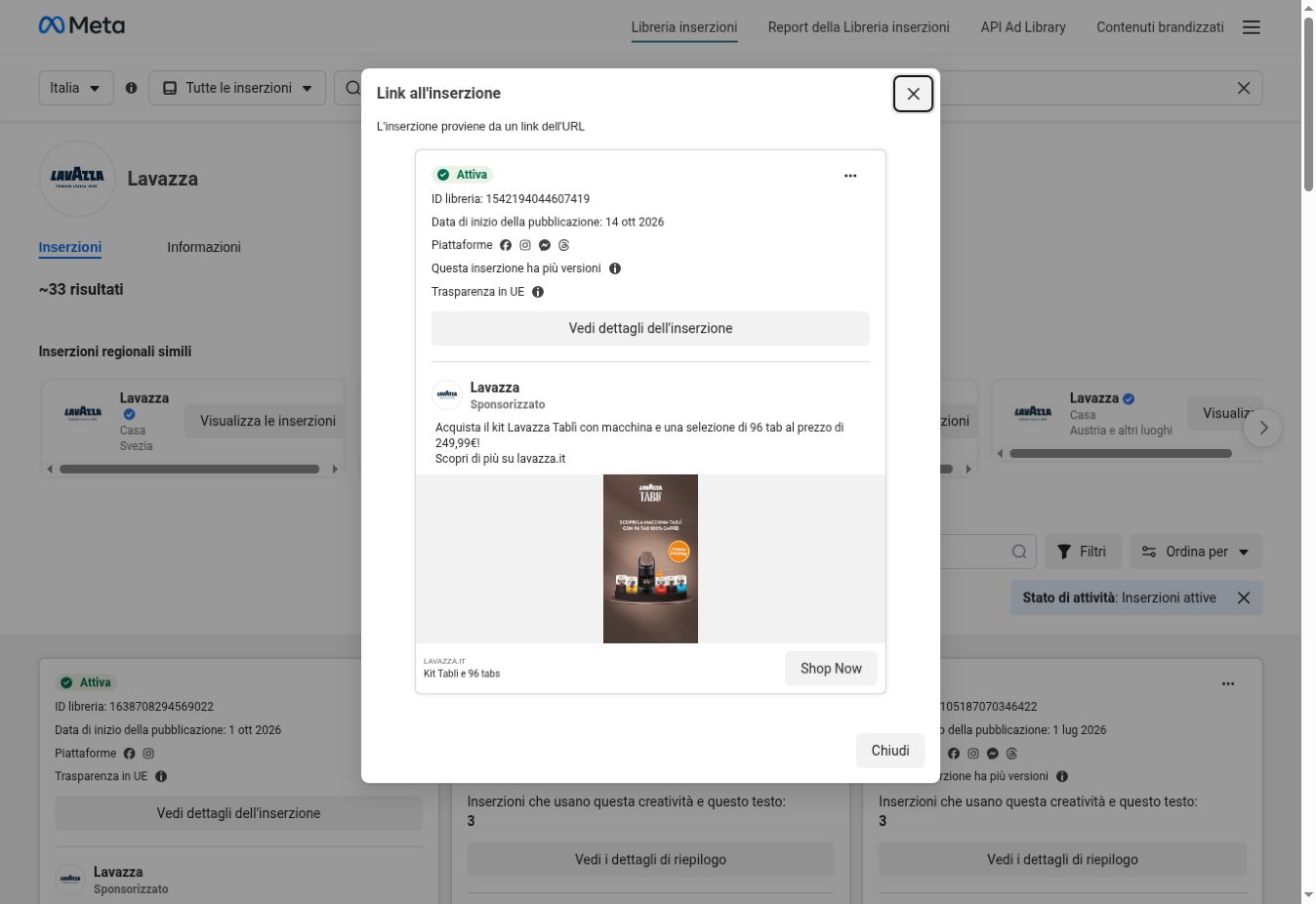Viewport: 1316px width, 904px height.
Task: Click the Chiudi button
Action: (889, 751)
